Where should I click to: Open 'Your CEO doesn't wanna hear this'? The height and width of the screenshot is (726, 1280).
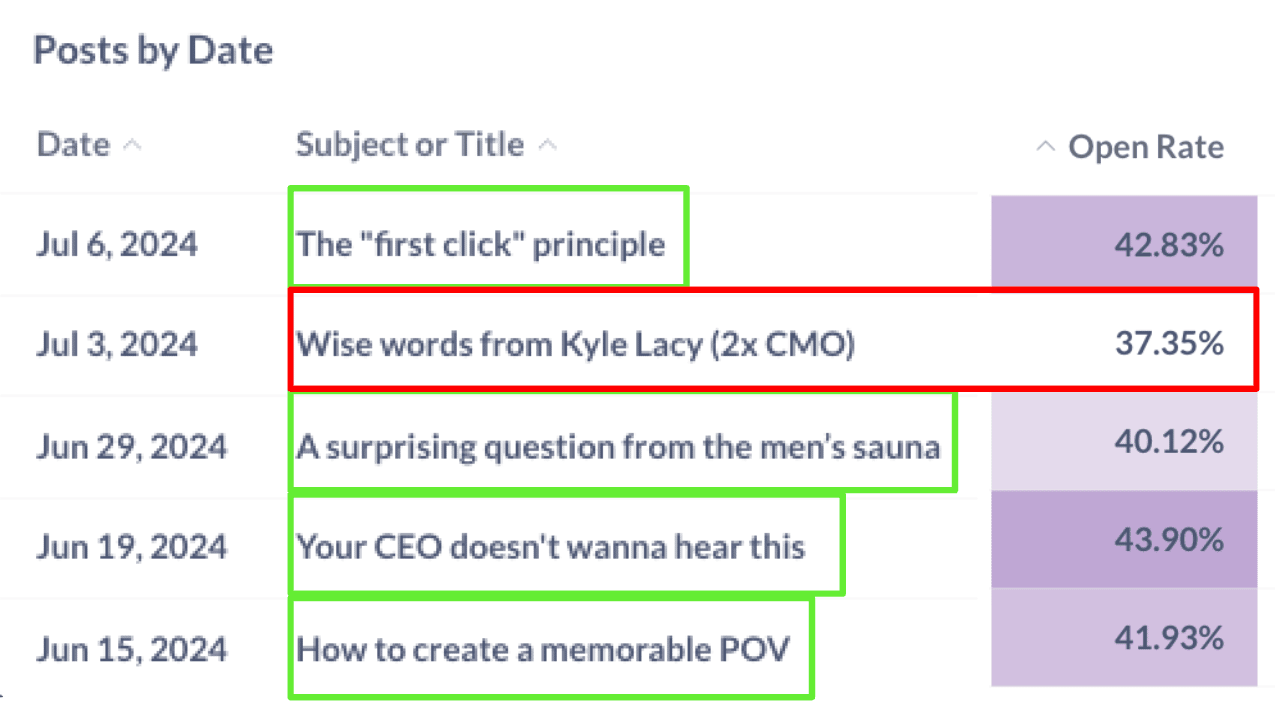(x=551, y=547)
